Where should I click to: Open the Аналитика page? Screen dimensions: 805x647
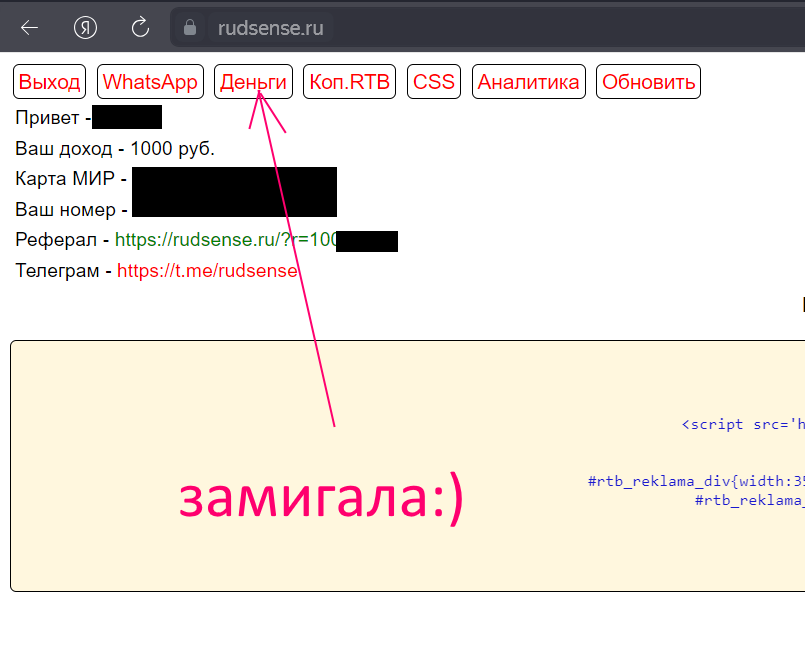point(529,82)
